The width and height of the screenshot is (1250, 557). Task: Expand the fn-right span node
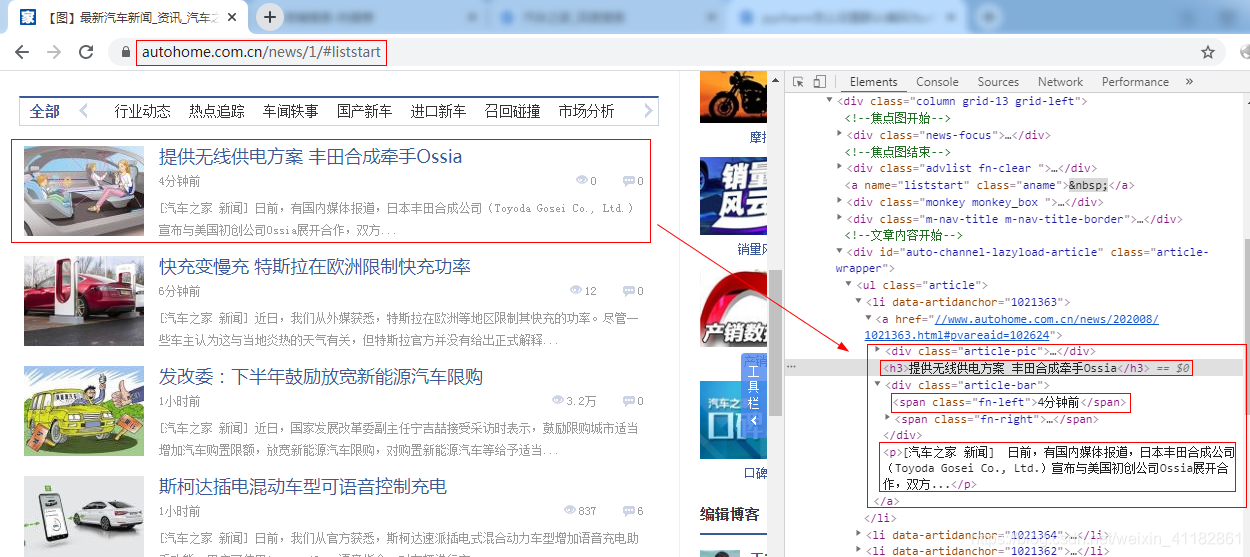[x=888, y=419]
